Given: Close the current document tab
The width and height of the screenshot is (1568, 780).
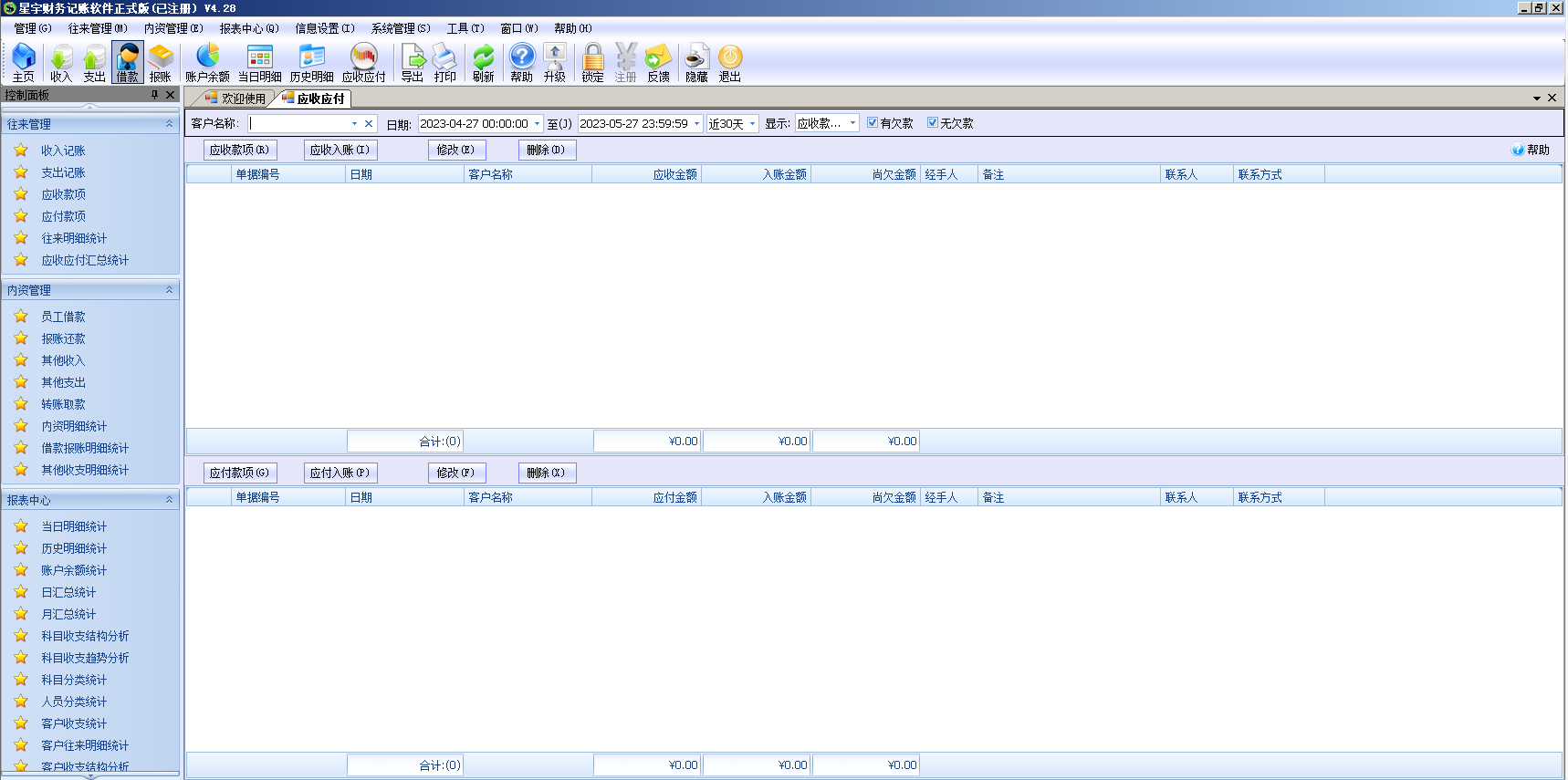Looking at the screenshot, I should pos(1552,98).
